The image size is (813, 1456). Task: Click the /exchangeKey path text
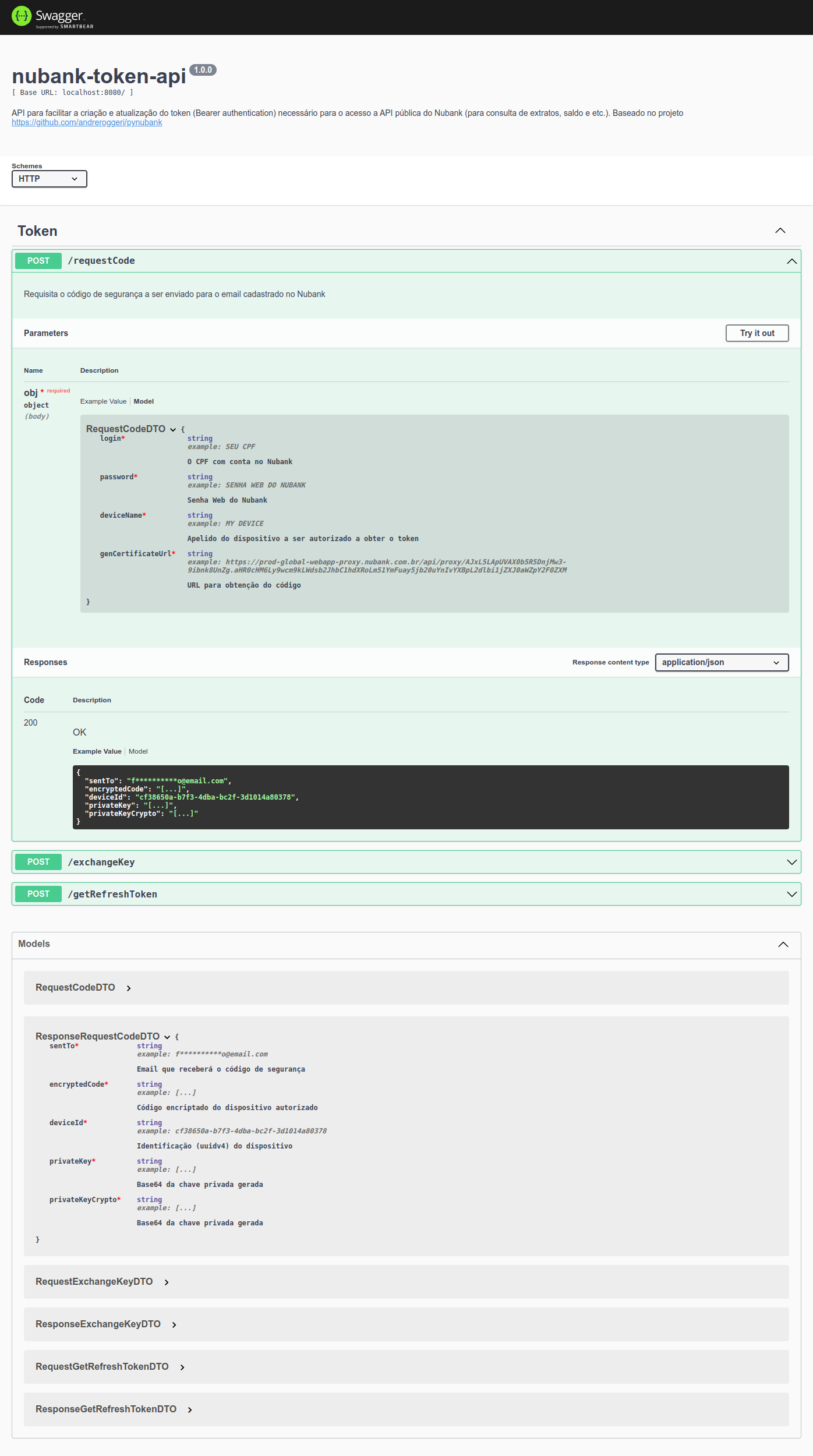click(101, 862)
